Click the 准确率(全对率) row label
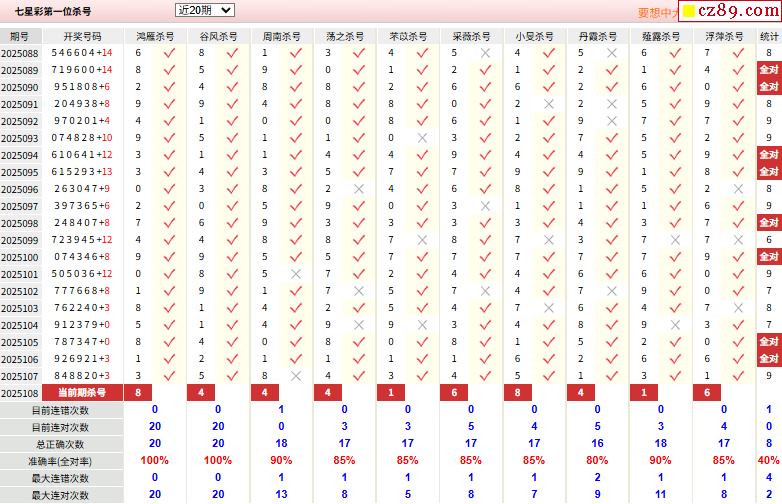 60,461
